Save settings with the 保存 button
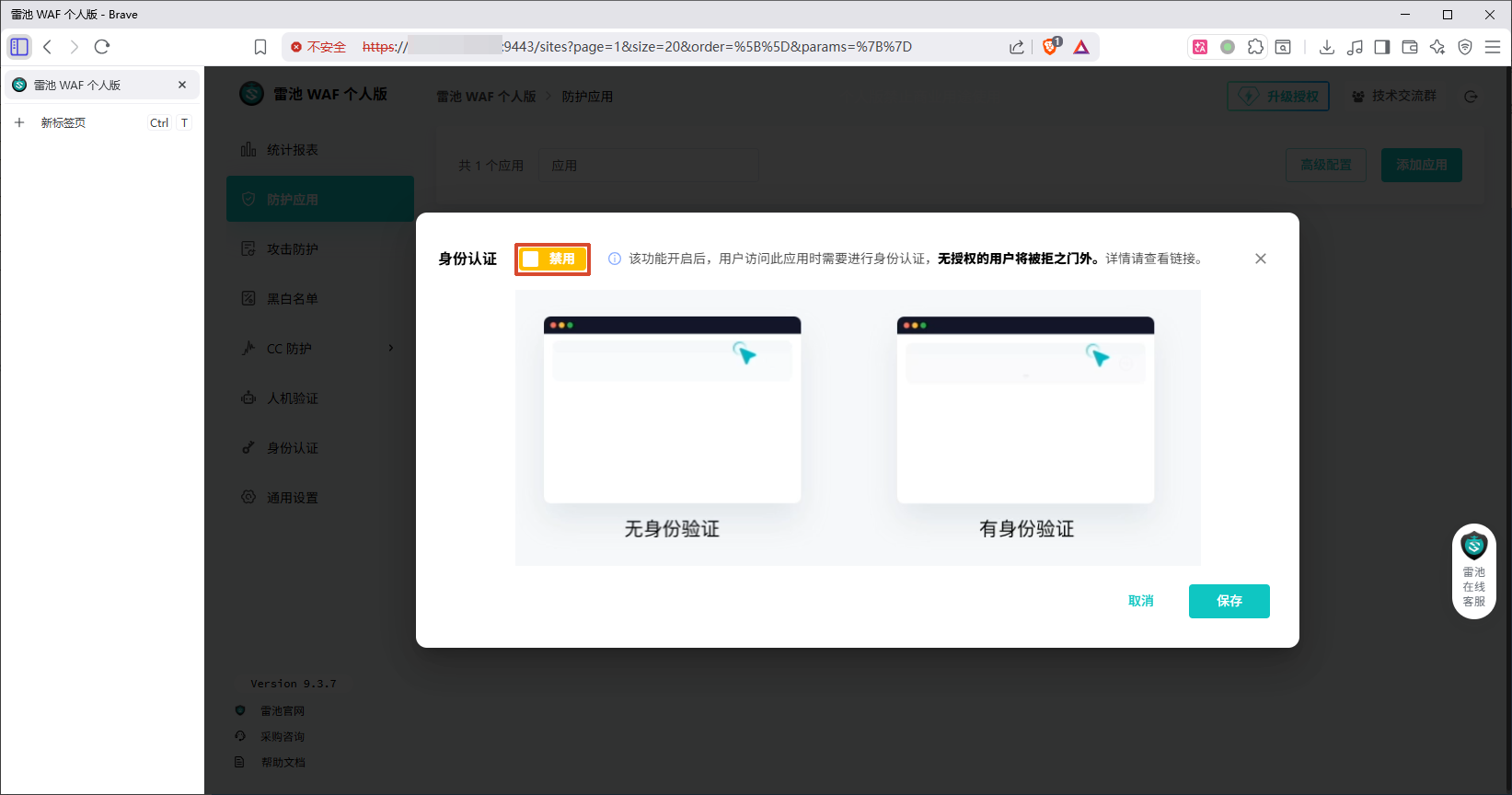 click(x=1229, y=601)
